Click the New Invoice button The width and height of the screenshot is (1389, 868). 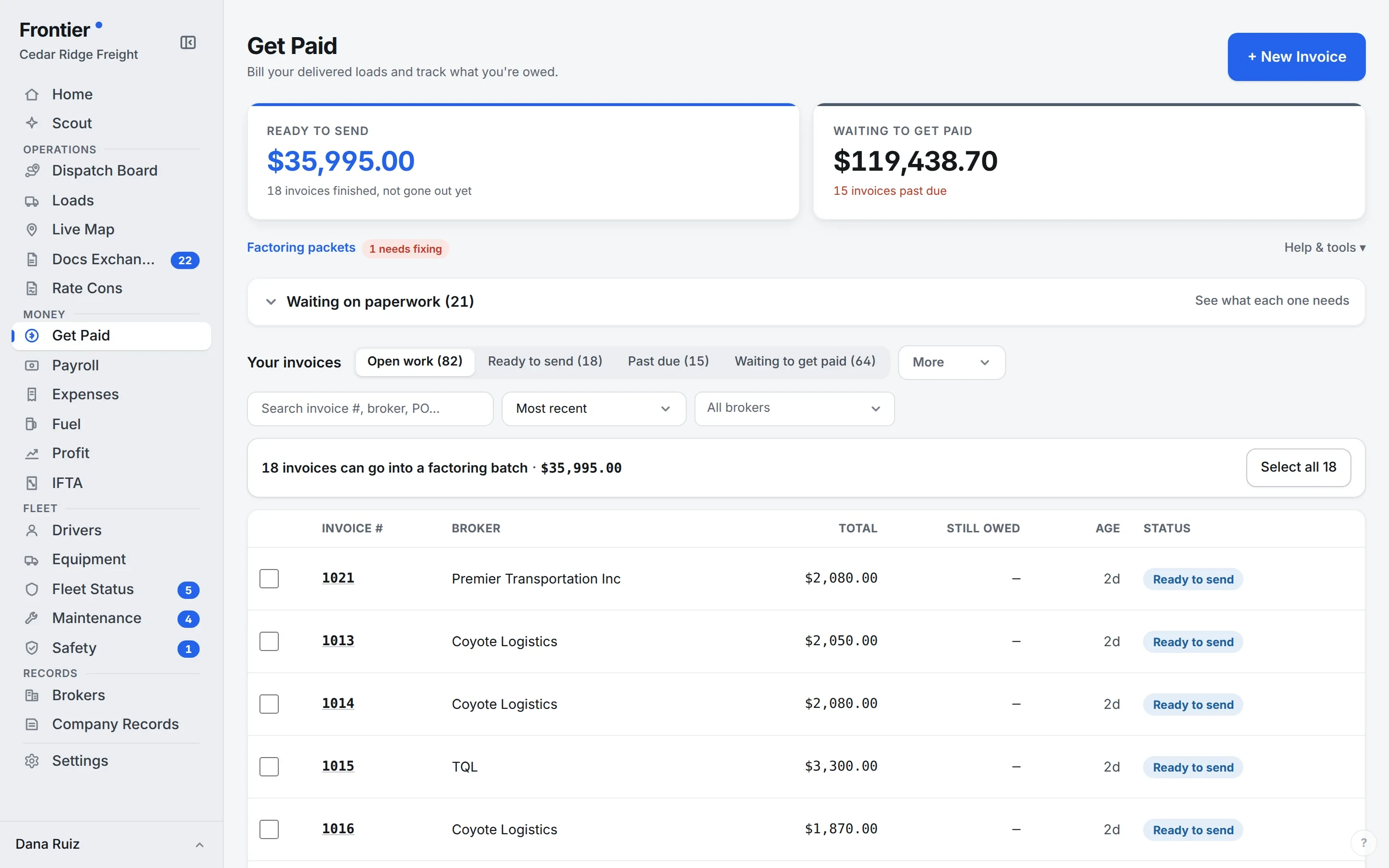click(1296, 57)
